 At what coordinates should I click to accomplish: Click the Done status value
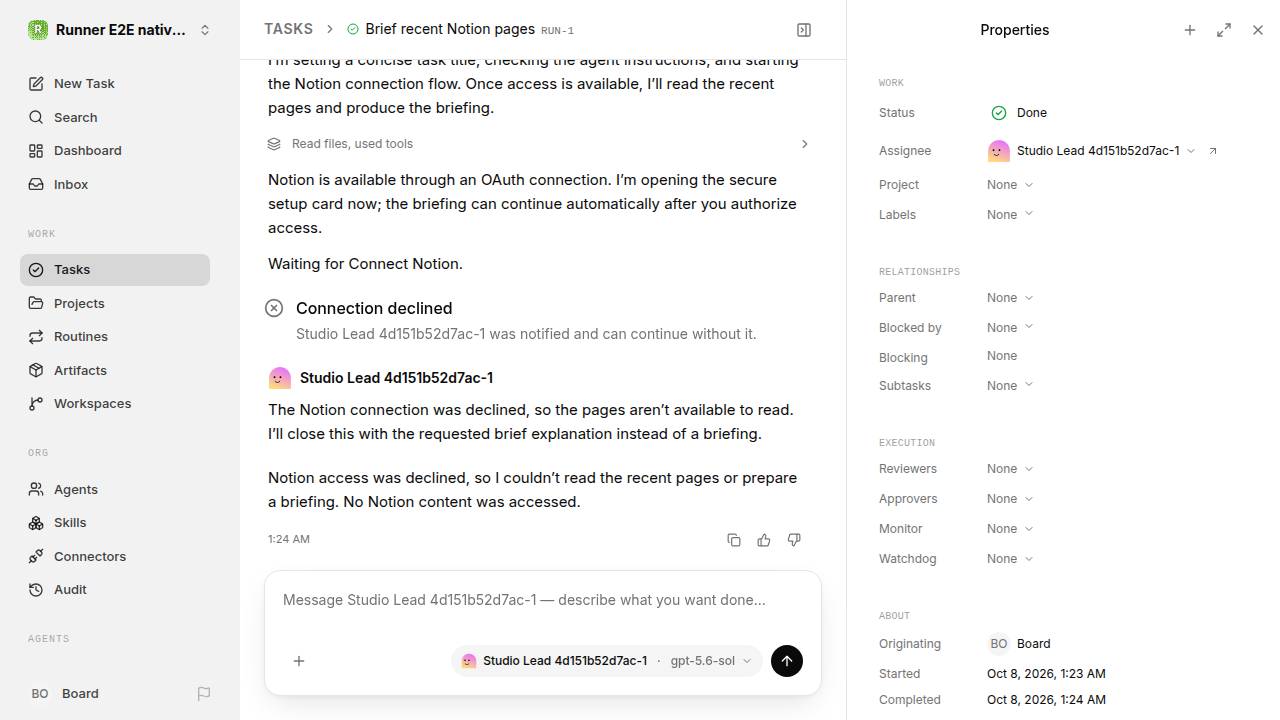tap(1019, 113)
